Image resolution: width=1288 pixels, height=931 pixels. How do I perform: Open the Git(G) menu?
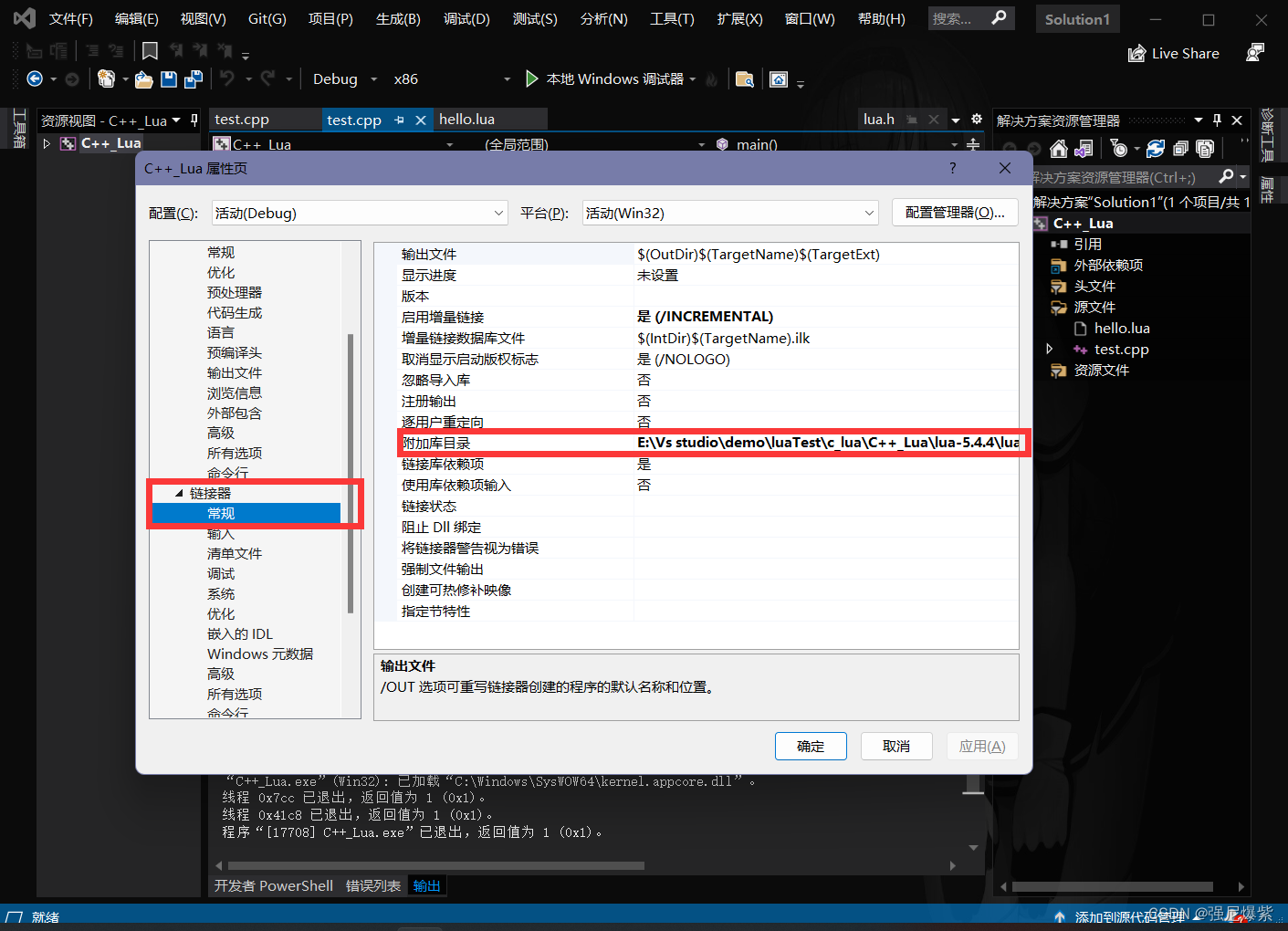coord(267,18)
